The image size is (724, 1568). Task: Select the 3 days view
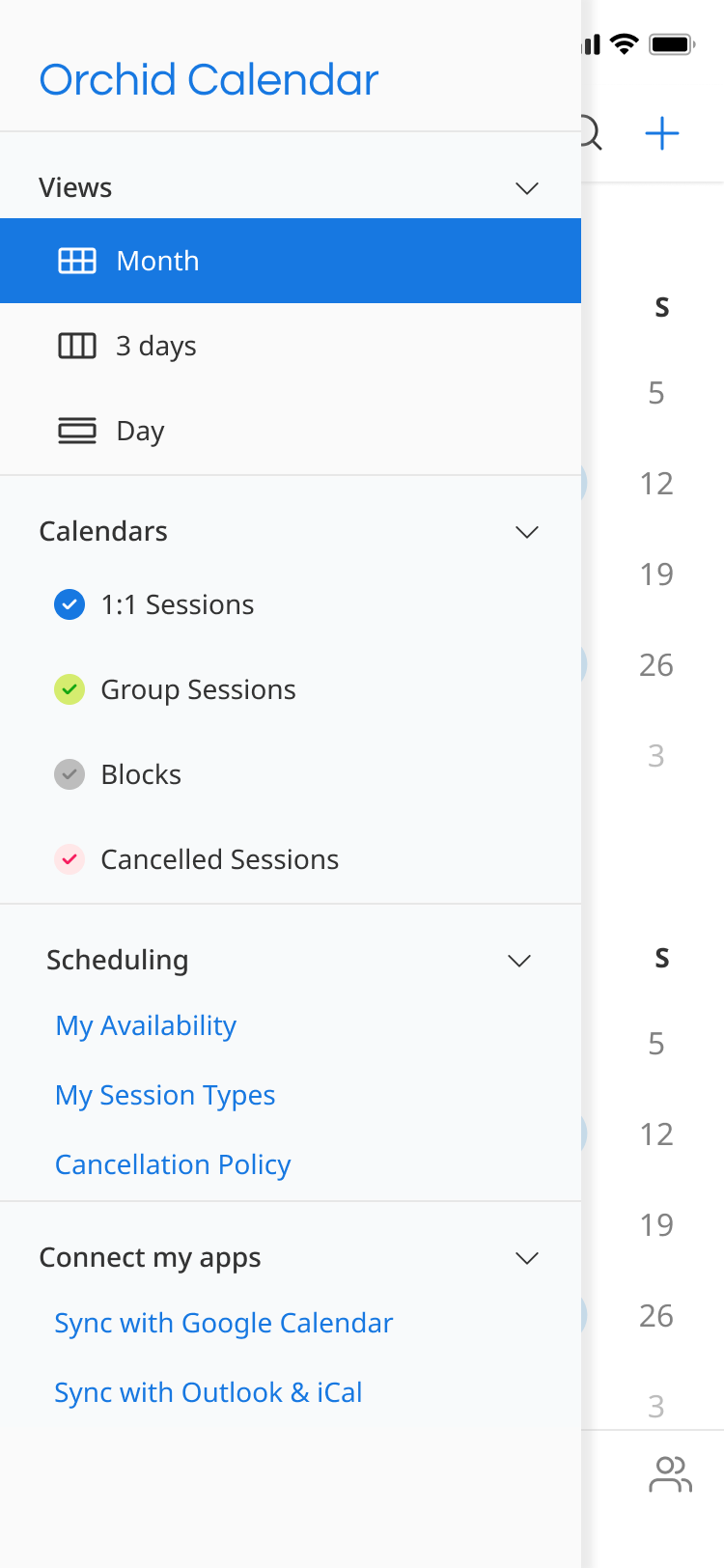[156, 346]
